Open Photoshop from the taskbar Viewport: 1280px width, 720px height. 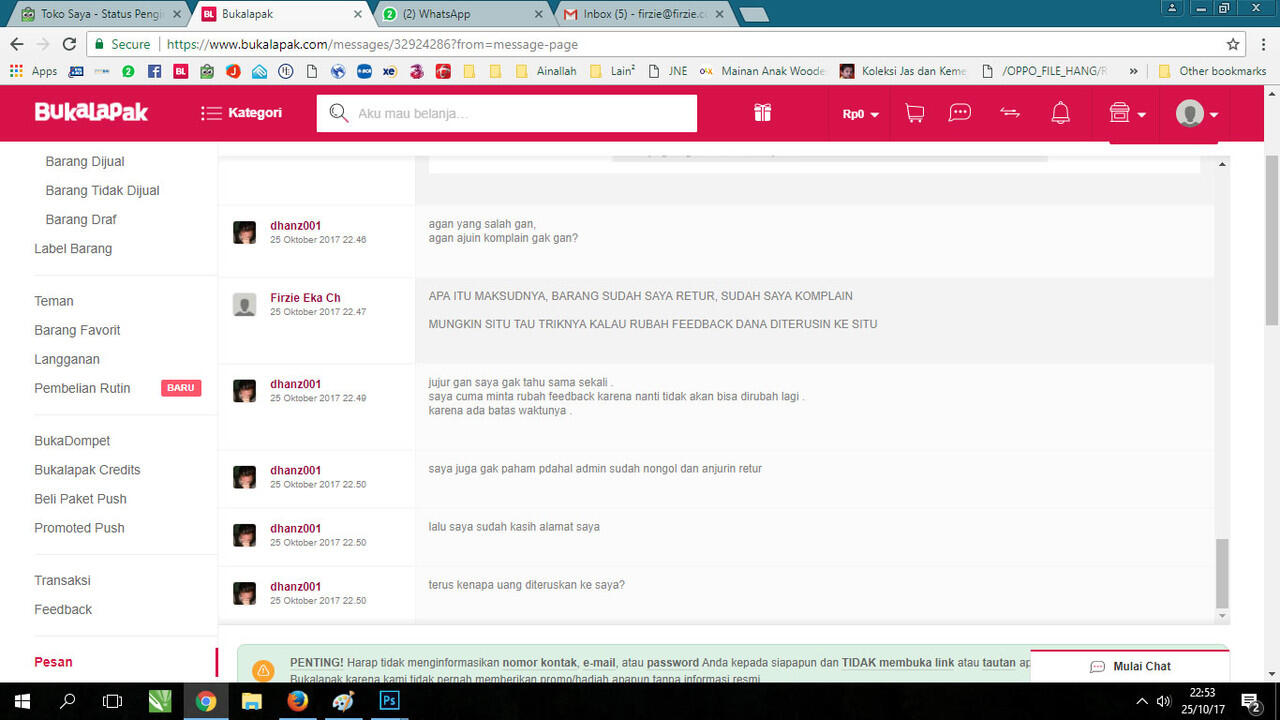tap(389, 701)
